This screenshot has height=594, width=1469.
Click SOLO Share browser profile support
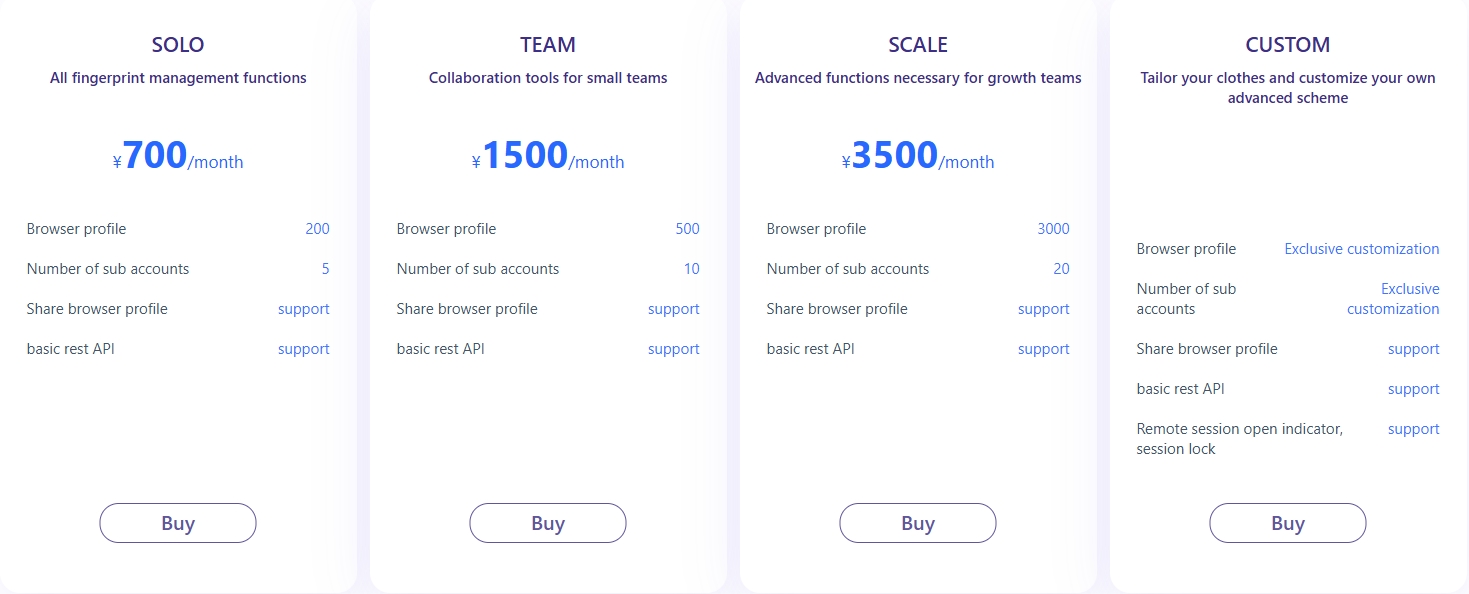tap(303, 309)
